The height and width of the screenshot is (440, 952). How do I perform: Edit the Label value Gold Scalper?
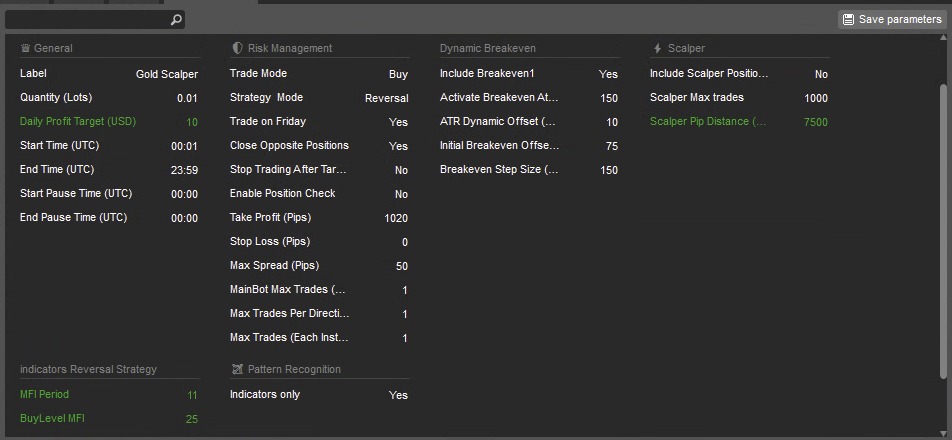coord(167,74)
